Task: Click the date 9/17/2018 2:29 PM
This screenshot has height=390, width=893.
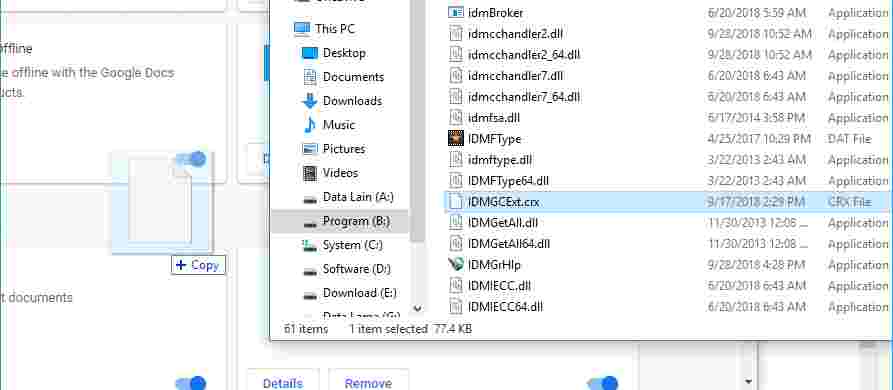Action: point(756,202)
